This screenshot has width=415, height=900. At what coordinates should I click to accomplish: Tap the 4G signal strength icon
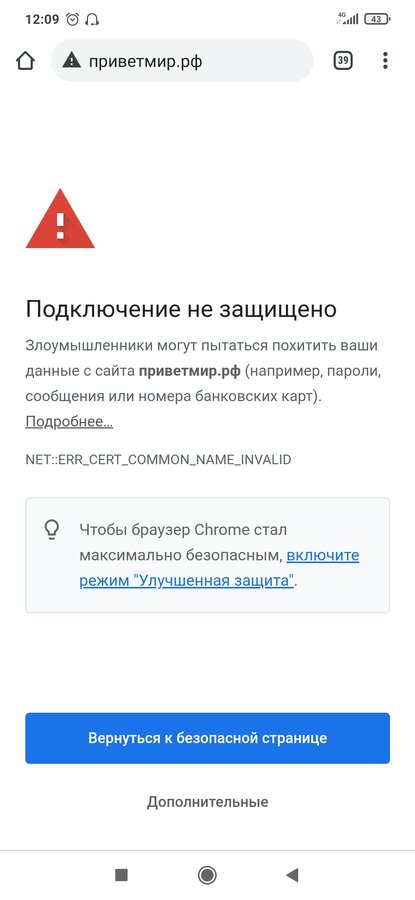pyautogui.click(x=348, y=19)
